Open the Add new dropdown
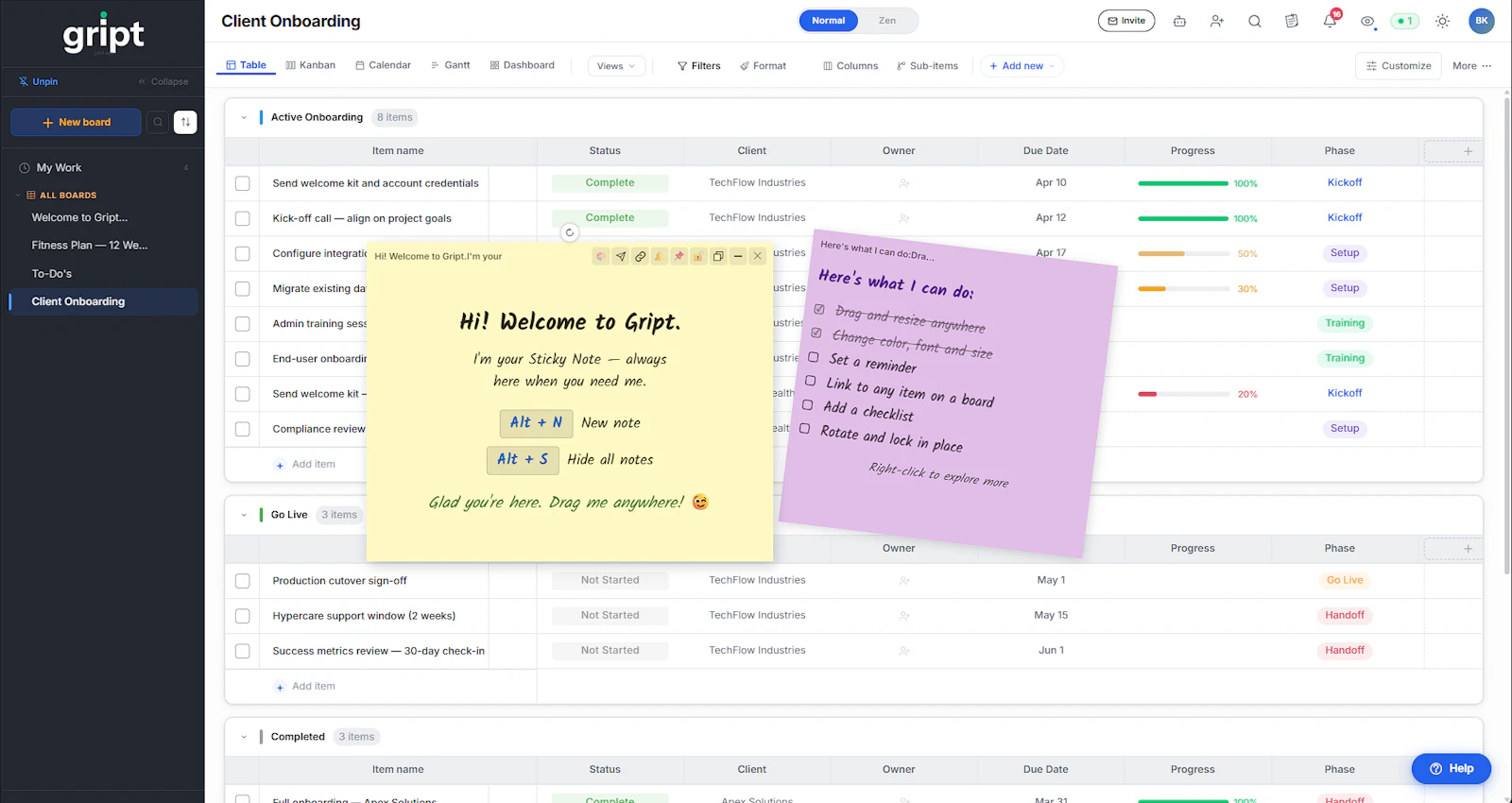The width and height of the screenshot is (1512, 803). coord(1022,66)
